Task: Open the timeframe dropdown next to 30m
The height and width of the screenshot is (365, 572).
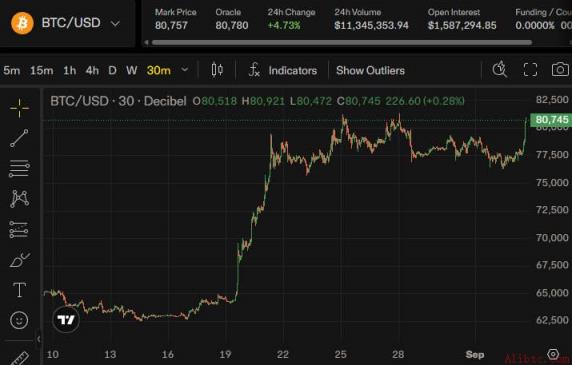Action: 185,69
